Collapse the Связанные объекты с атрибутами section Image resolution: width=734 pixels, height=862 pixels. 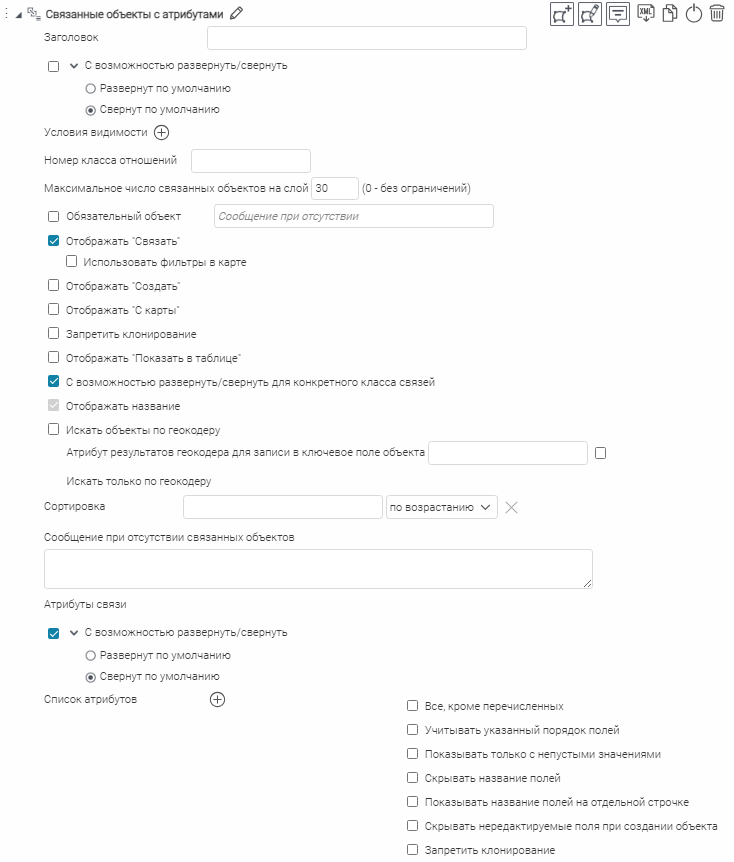[x=19, y=14]
